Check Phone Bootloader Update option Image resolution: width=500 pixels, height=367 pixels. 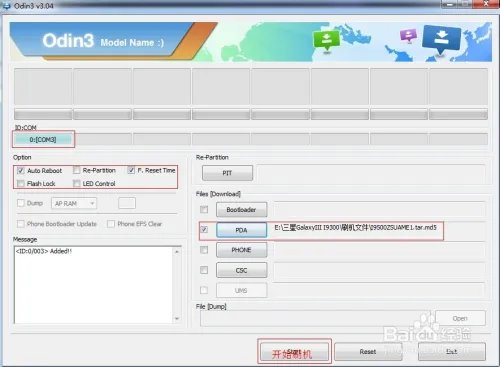pyautogui.click(x=21, y=224)
